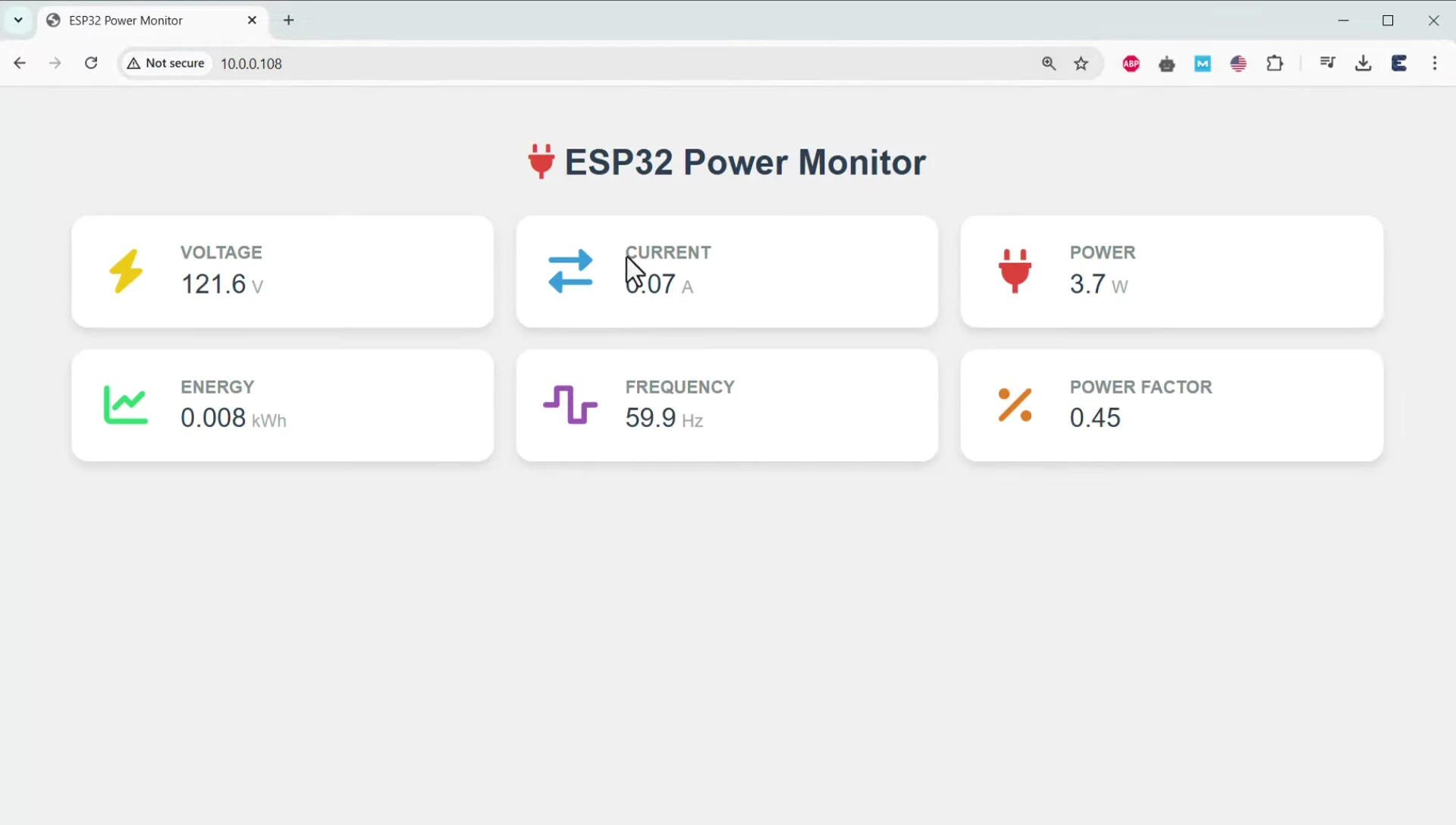The image size is (1456, 825).
Task: Open the browser profile avatar
Action: (x=1399, y=63)
